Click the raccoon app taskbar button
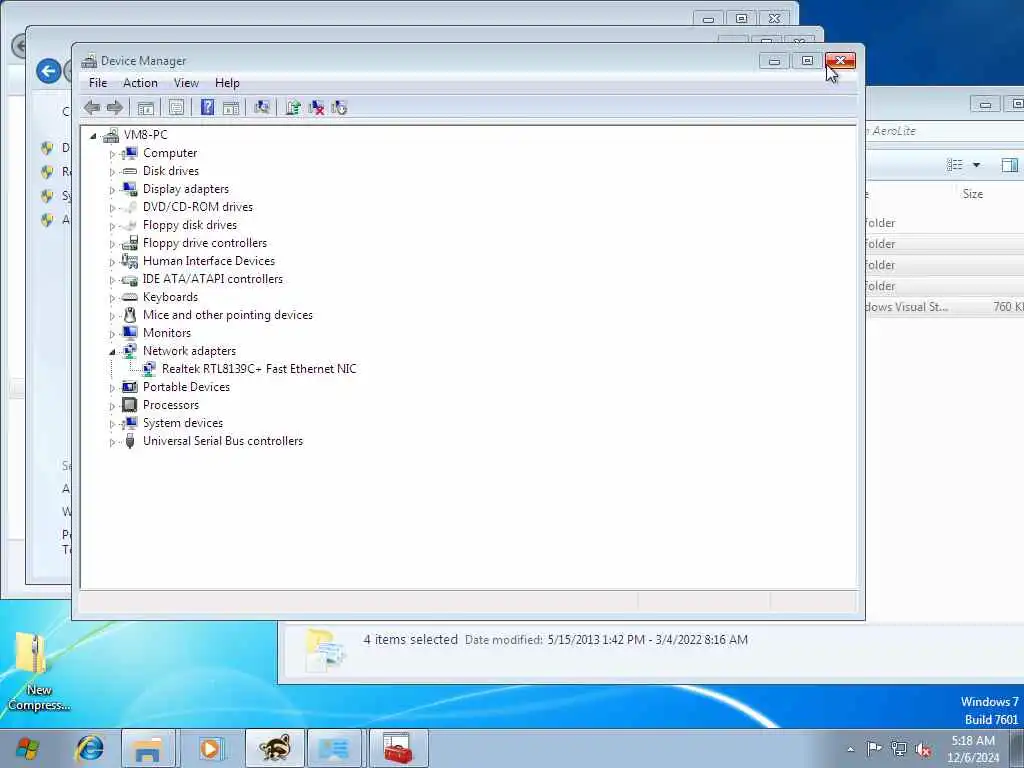This screenshot has height=768, width=1024. 274,748
